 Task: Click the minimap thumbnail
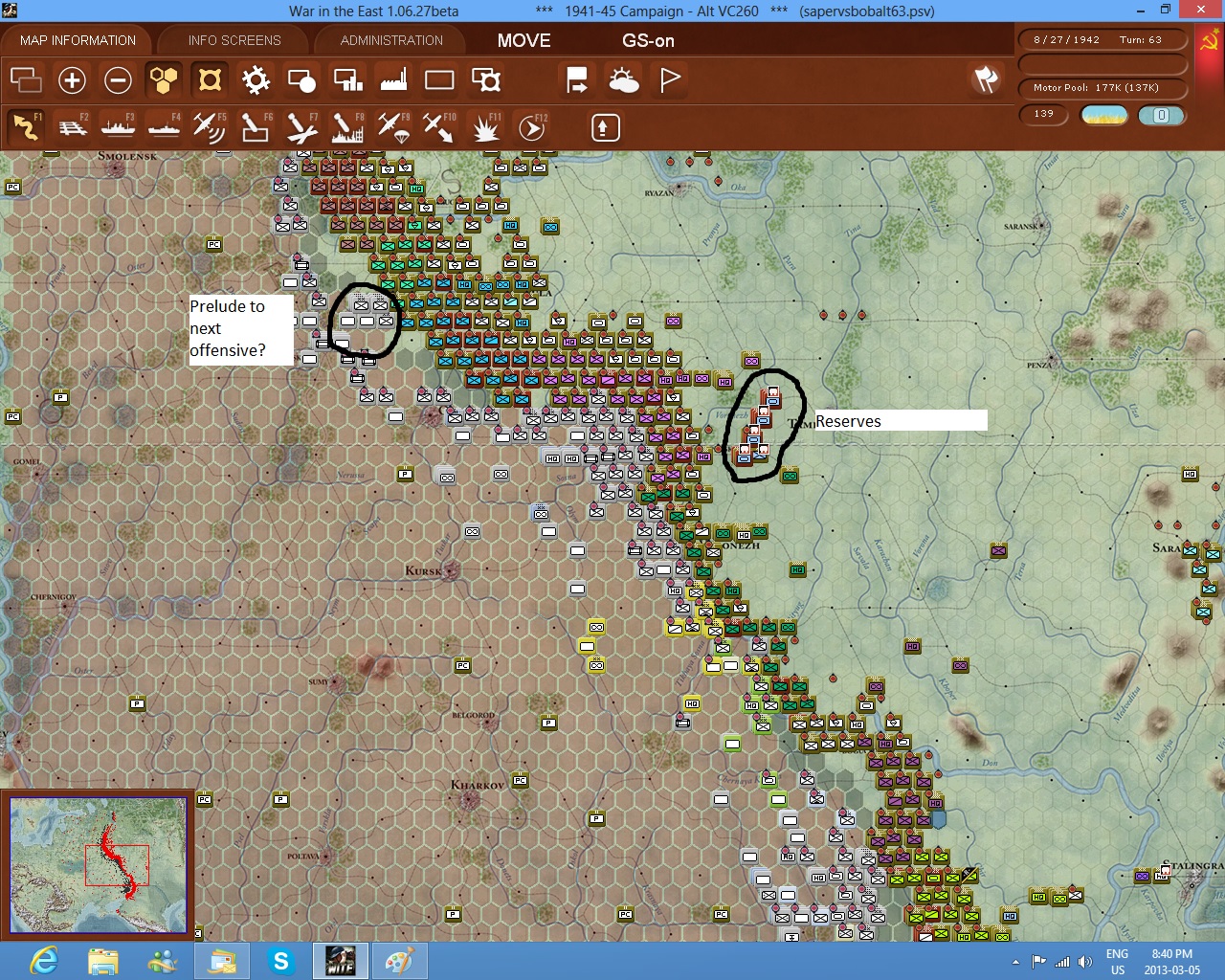(x=99, y=865)
